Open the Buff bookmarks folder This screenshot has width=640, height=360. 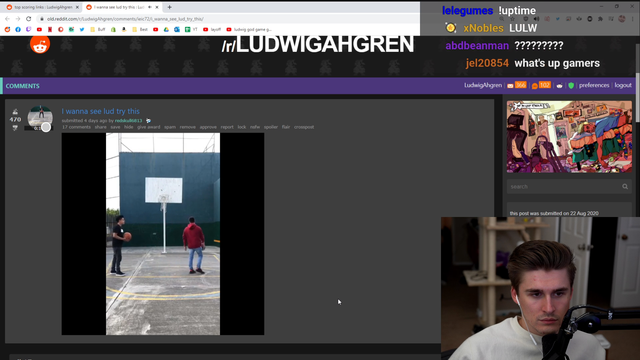tap(98, 29)
